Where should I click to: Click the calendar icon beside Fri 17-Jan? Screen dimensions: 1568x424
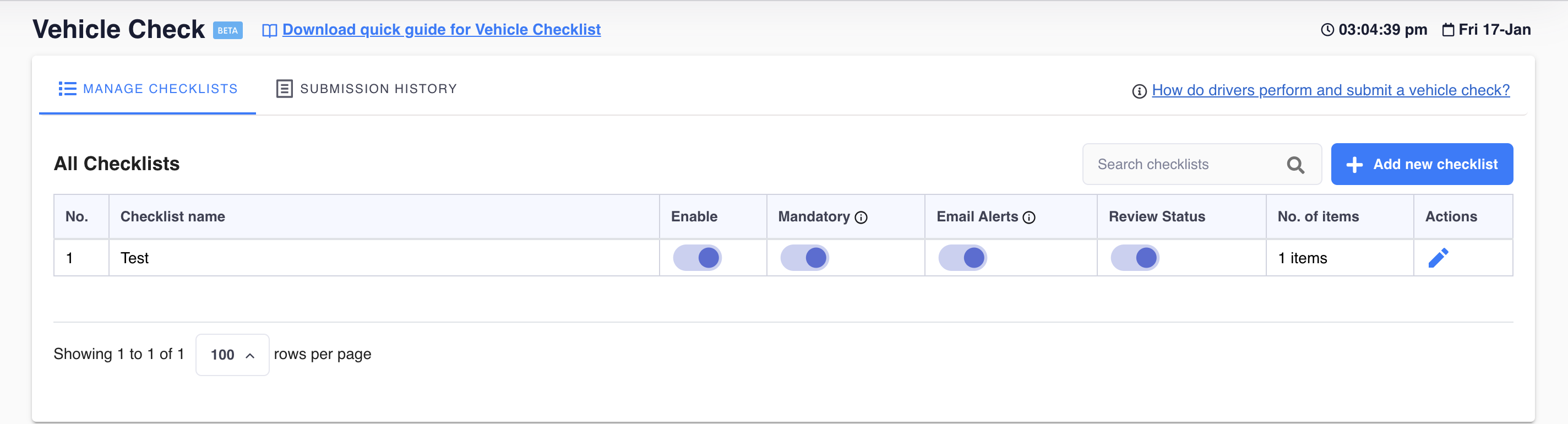coord(1448,29)
